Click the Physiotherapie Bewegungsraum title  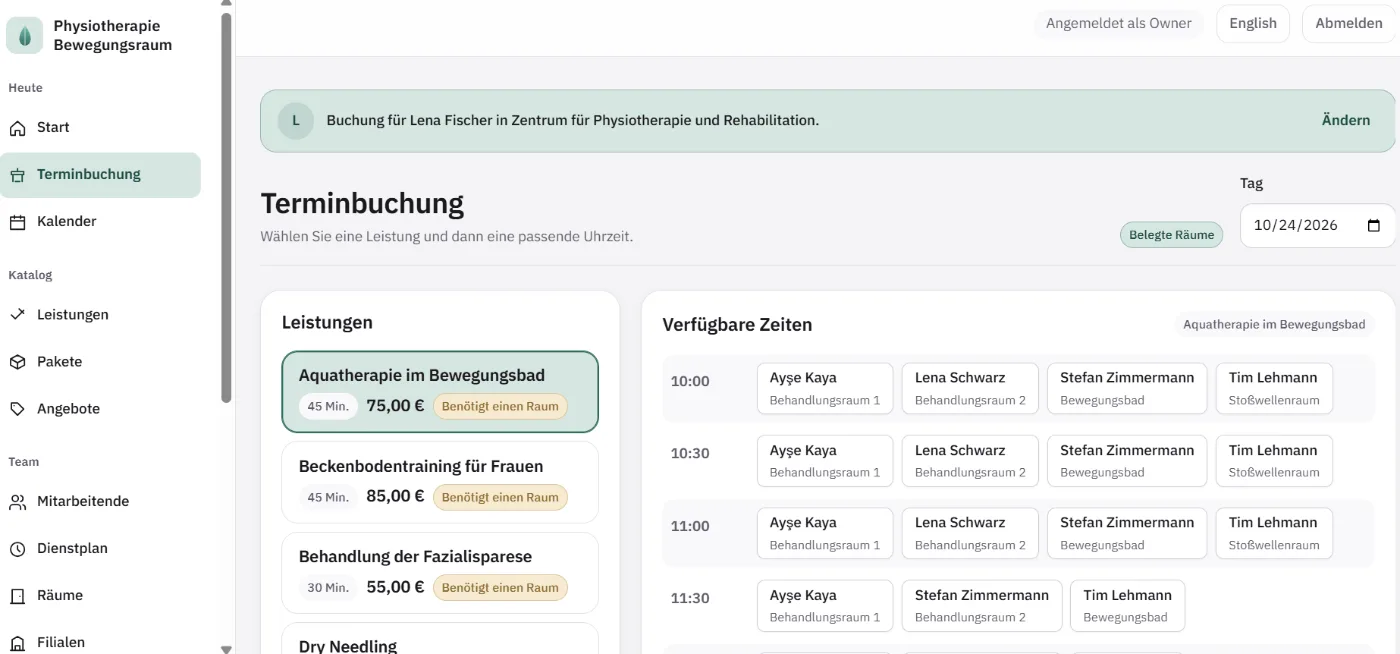click(113, 35)
